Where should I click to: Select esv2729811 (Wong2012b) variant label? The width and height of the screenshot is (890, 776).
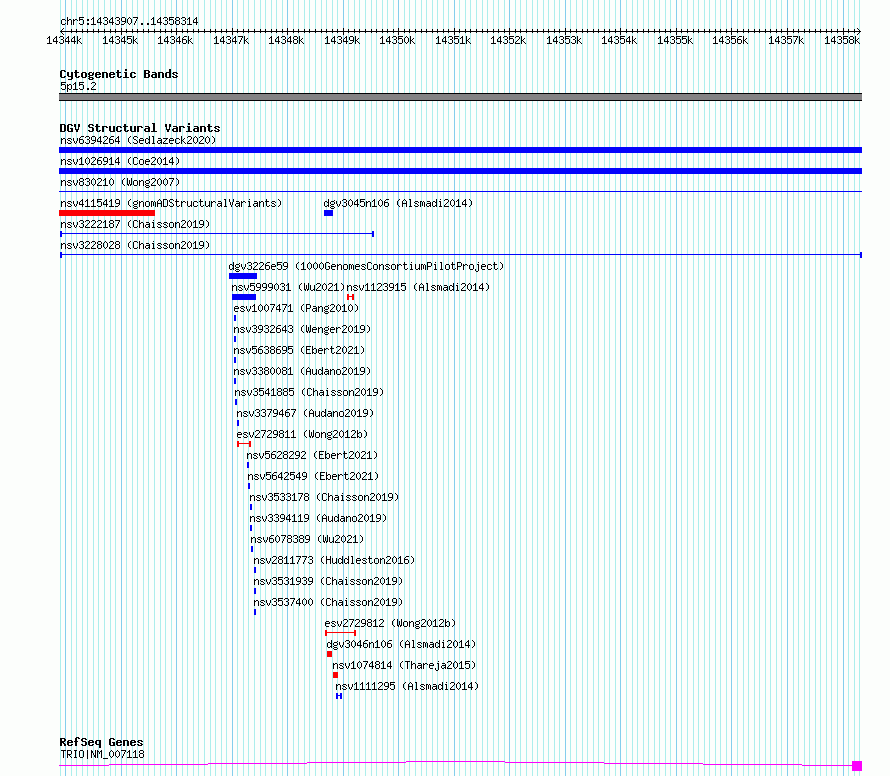coord(303,434)
